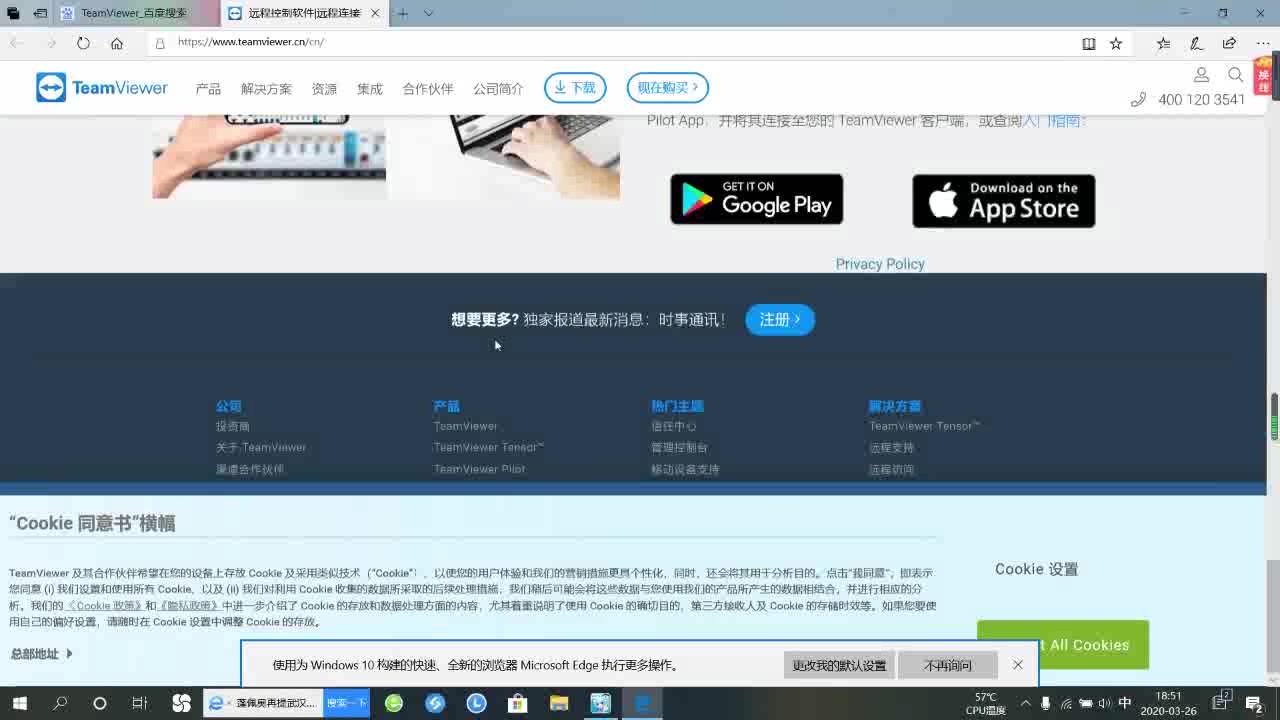This screenshot has width=1280, height=720.
Task: Open action center notifications icon
Action: [x=1254, y=703]
